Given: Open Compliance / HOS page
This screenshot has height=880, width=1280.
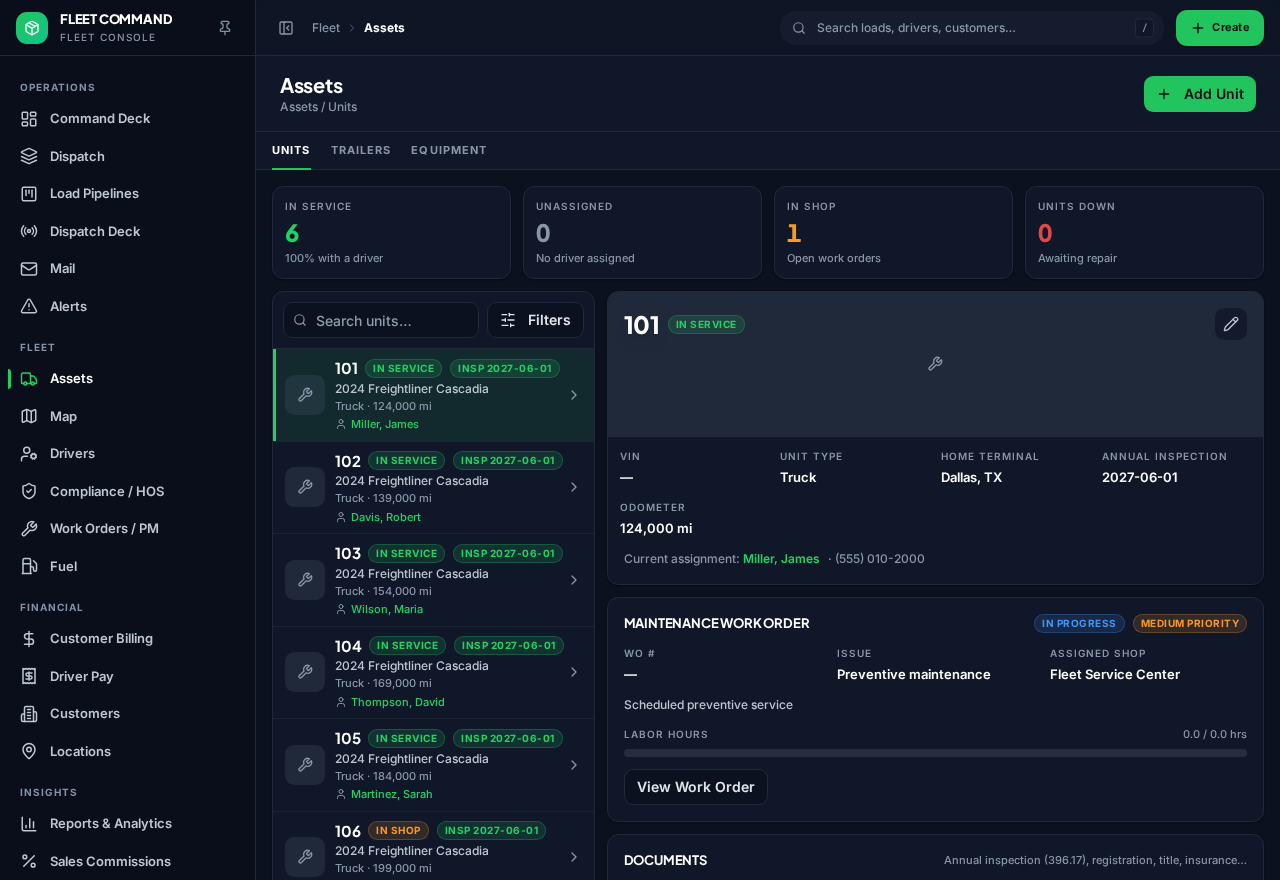Looking at the screenshot, I should pyautogui.click(x=128, y=491).
